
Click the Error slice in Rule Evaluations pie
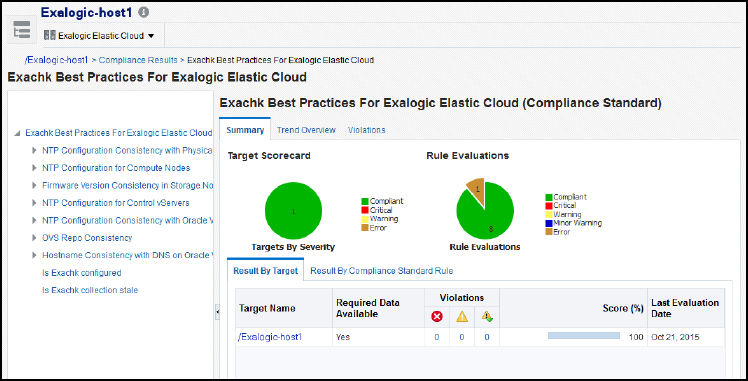[x=477, y=189]
